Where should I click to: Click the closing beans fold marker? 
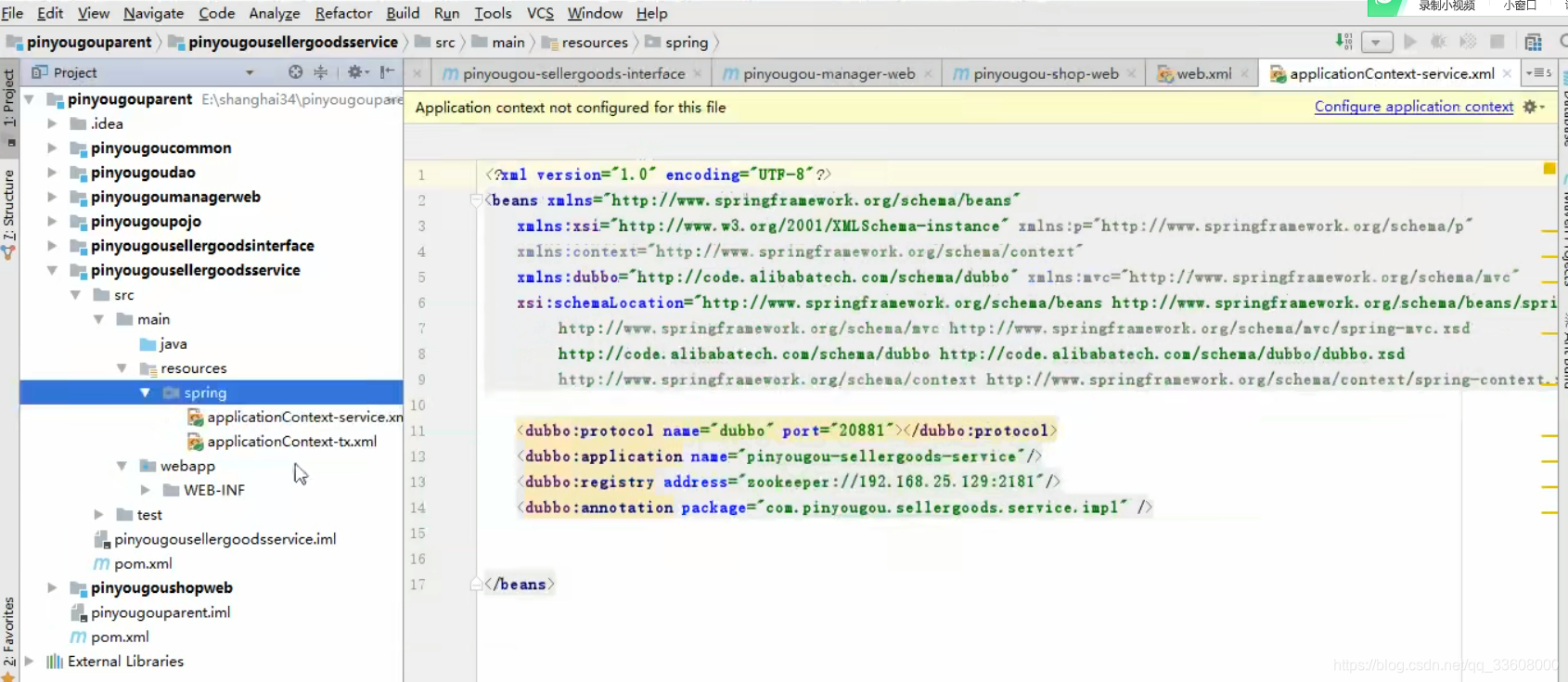[476, 585]
